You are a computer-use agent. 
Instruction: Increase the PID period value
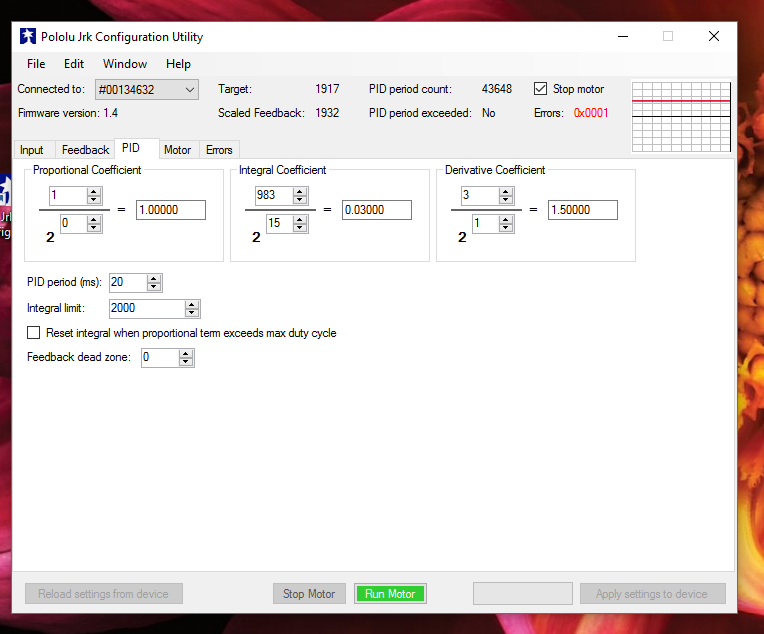point(154,279)
